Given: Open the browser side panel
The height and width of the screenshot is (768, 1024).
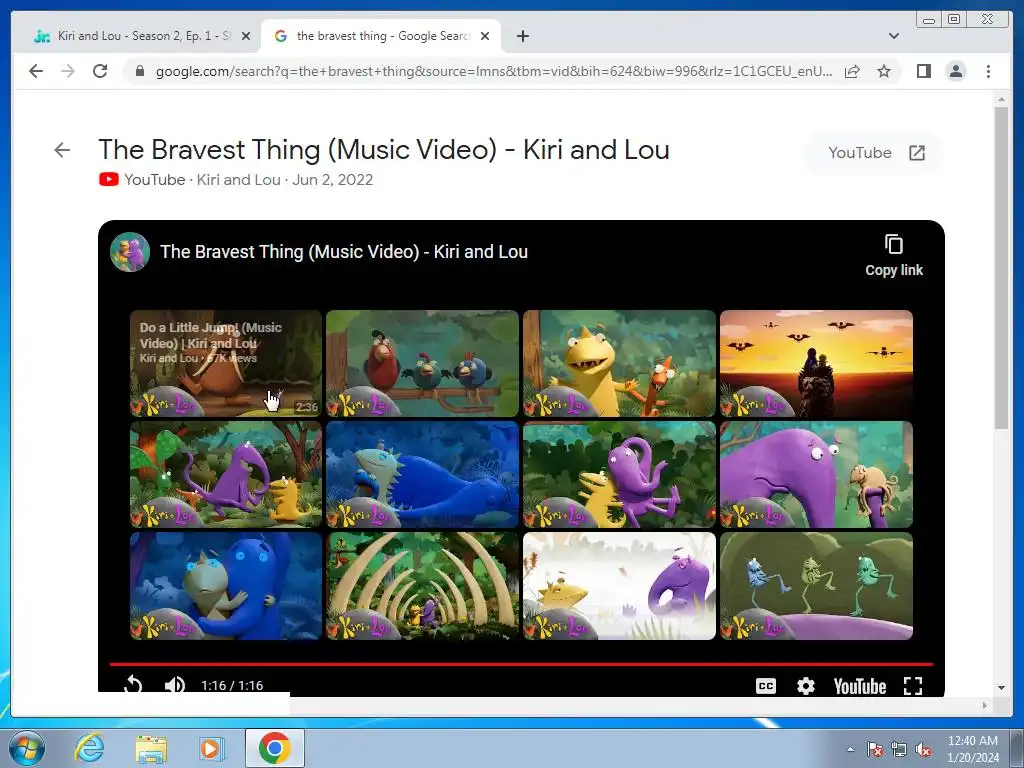Looking at the screenshot, I should pyautogui.click(x=923, y=71).
